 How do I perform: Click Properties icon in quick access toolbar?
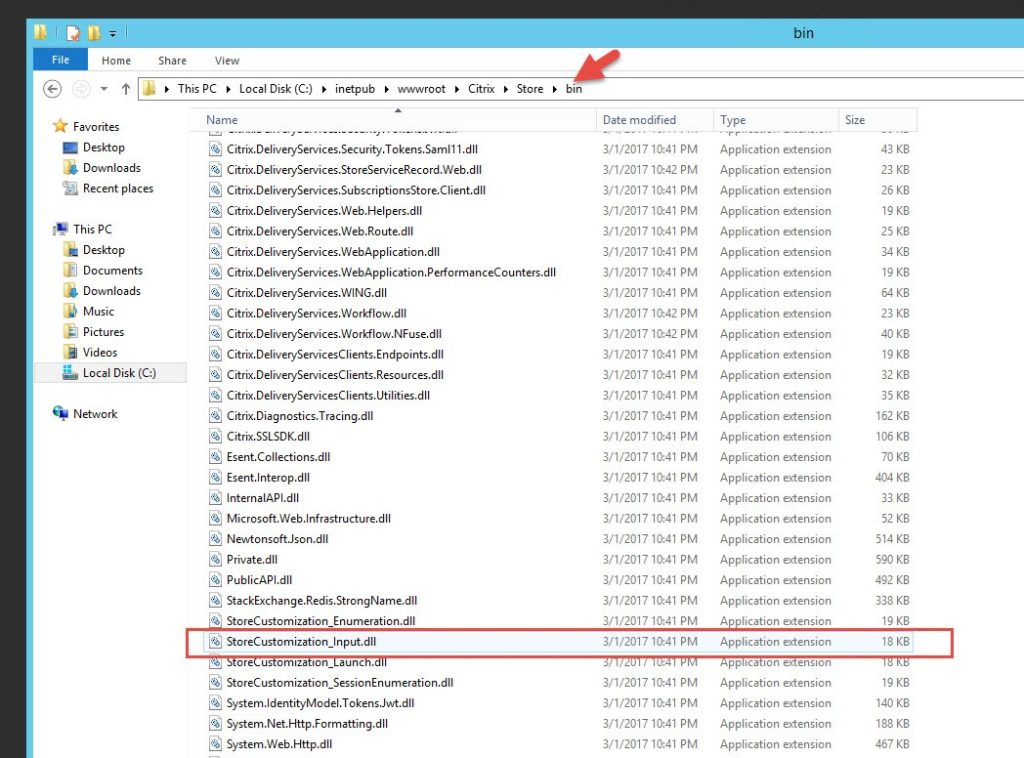(x=73, y=33)
